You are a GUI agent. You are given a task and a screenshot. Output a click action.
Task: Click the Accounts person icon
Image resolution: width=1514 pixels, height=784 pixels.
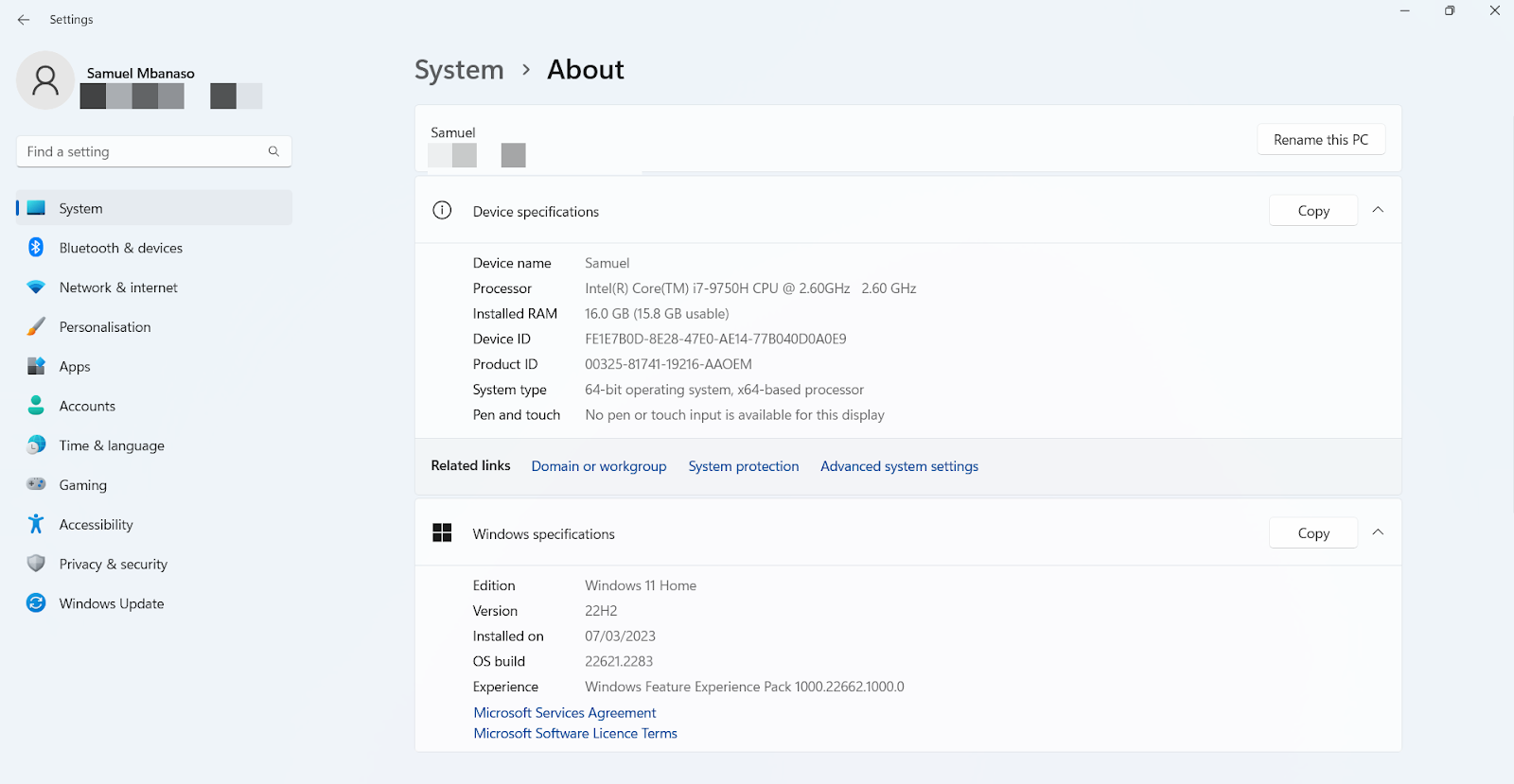point(36,406)
